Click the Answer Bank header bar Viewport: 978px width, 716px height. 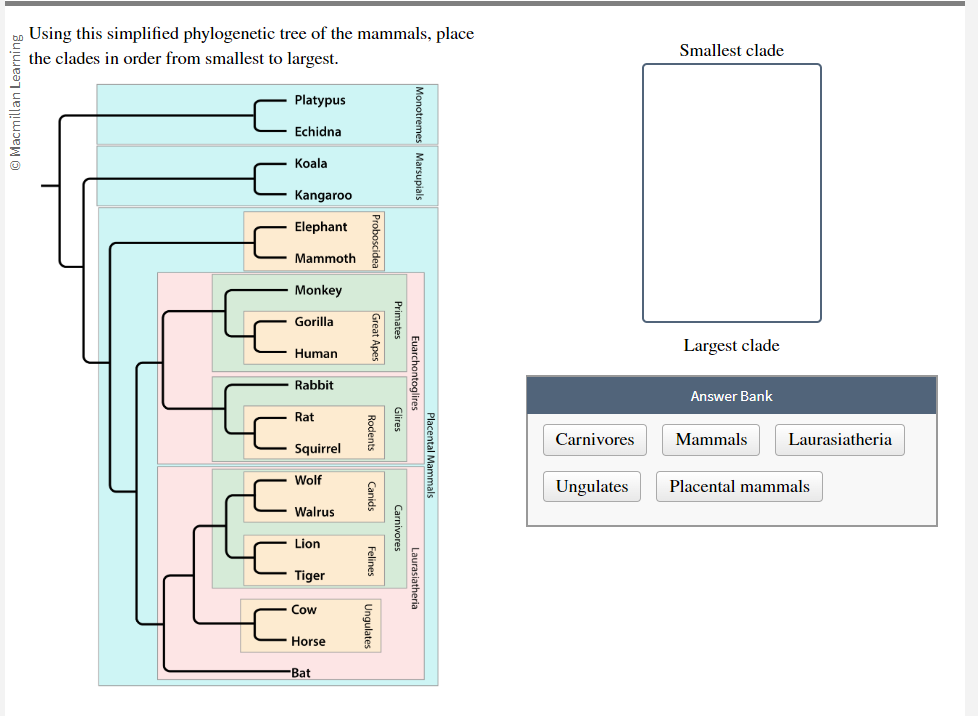coord(731,395)
